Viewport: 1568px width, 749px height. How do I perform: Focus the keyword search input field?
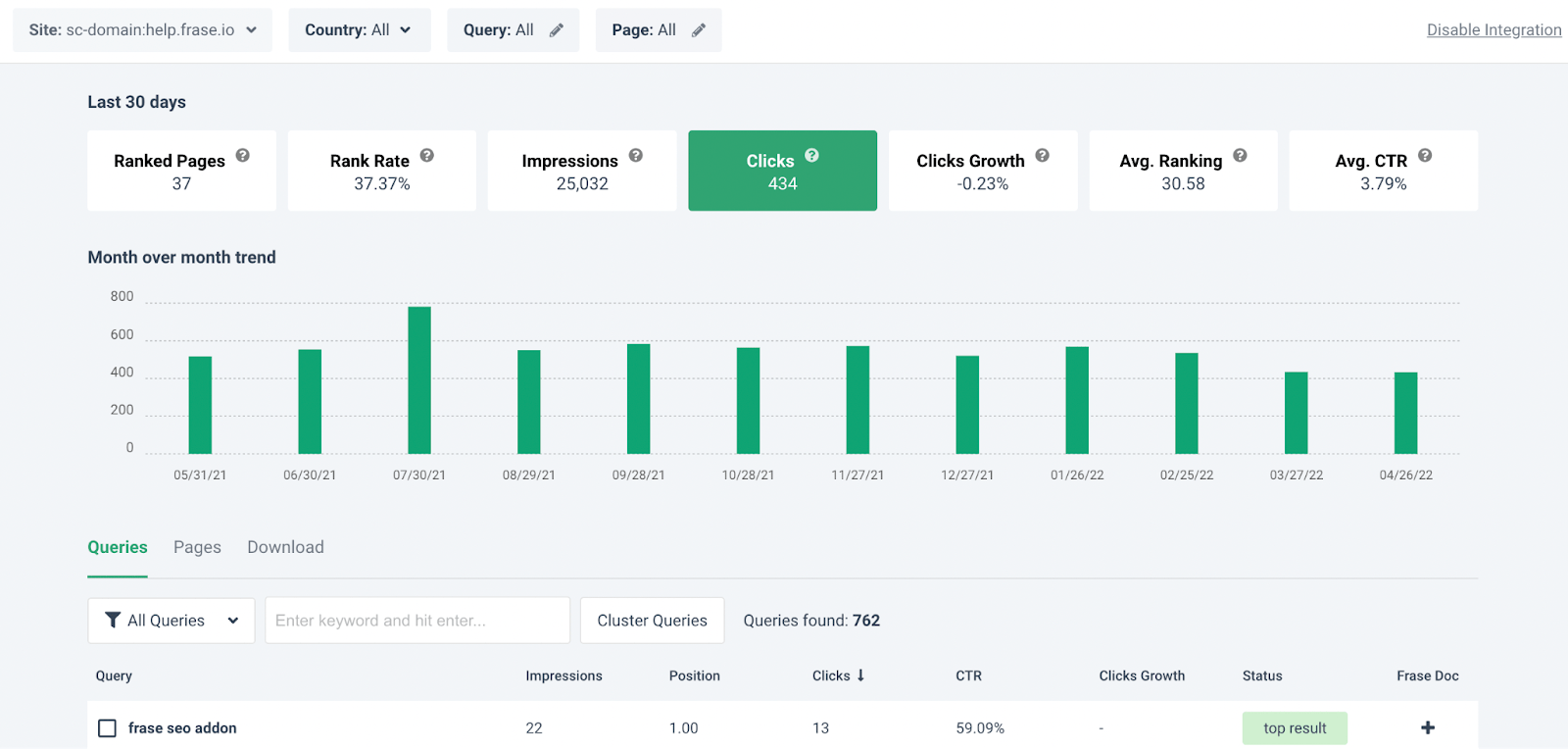417,621
